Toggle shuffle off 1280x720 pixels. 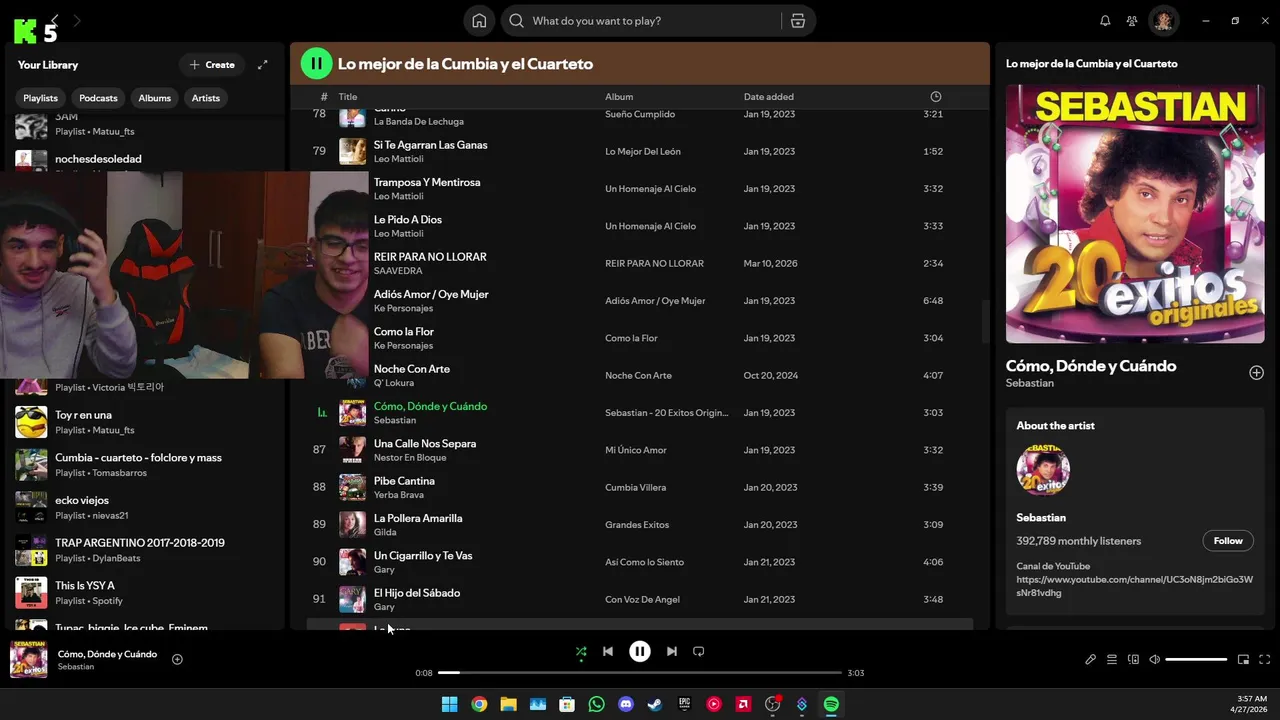pyautogui.click(x=581, y=652)
